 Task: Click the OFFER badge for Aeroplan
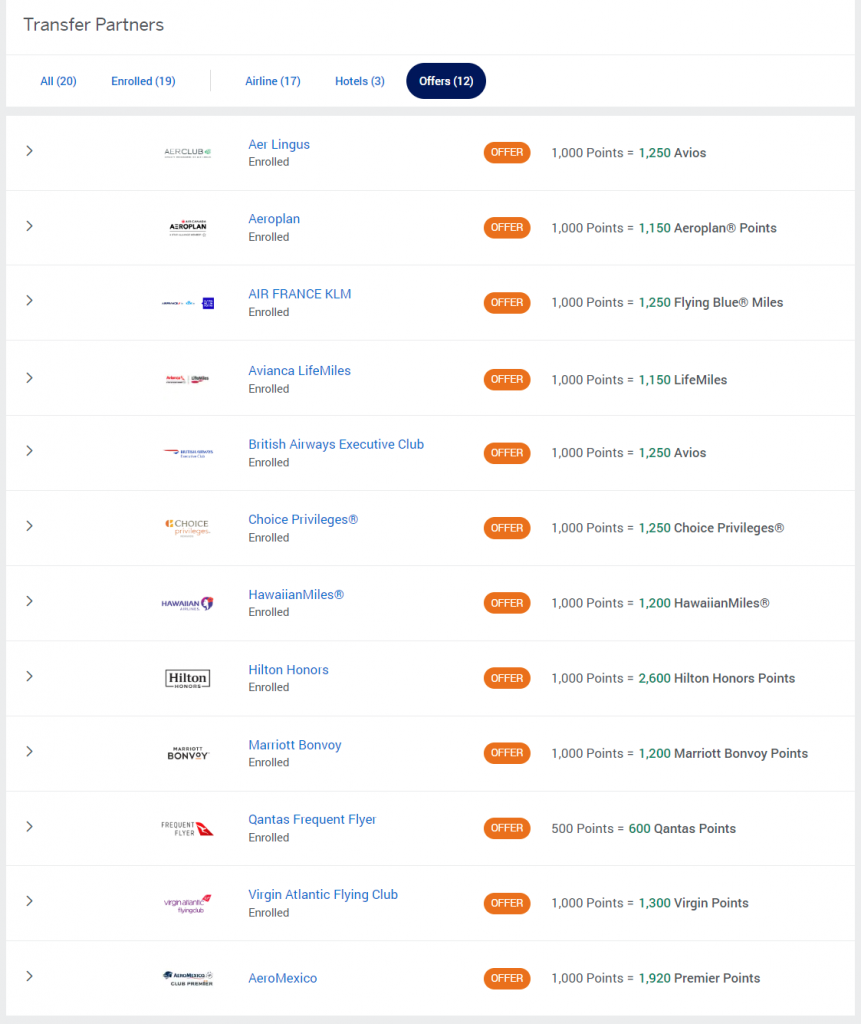coord(507,228)
